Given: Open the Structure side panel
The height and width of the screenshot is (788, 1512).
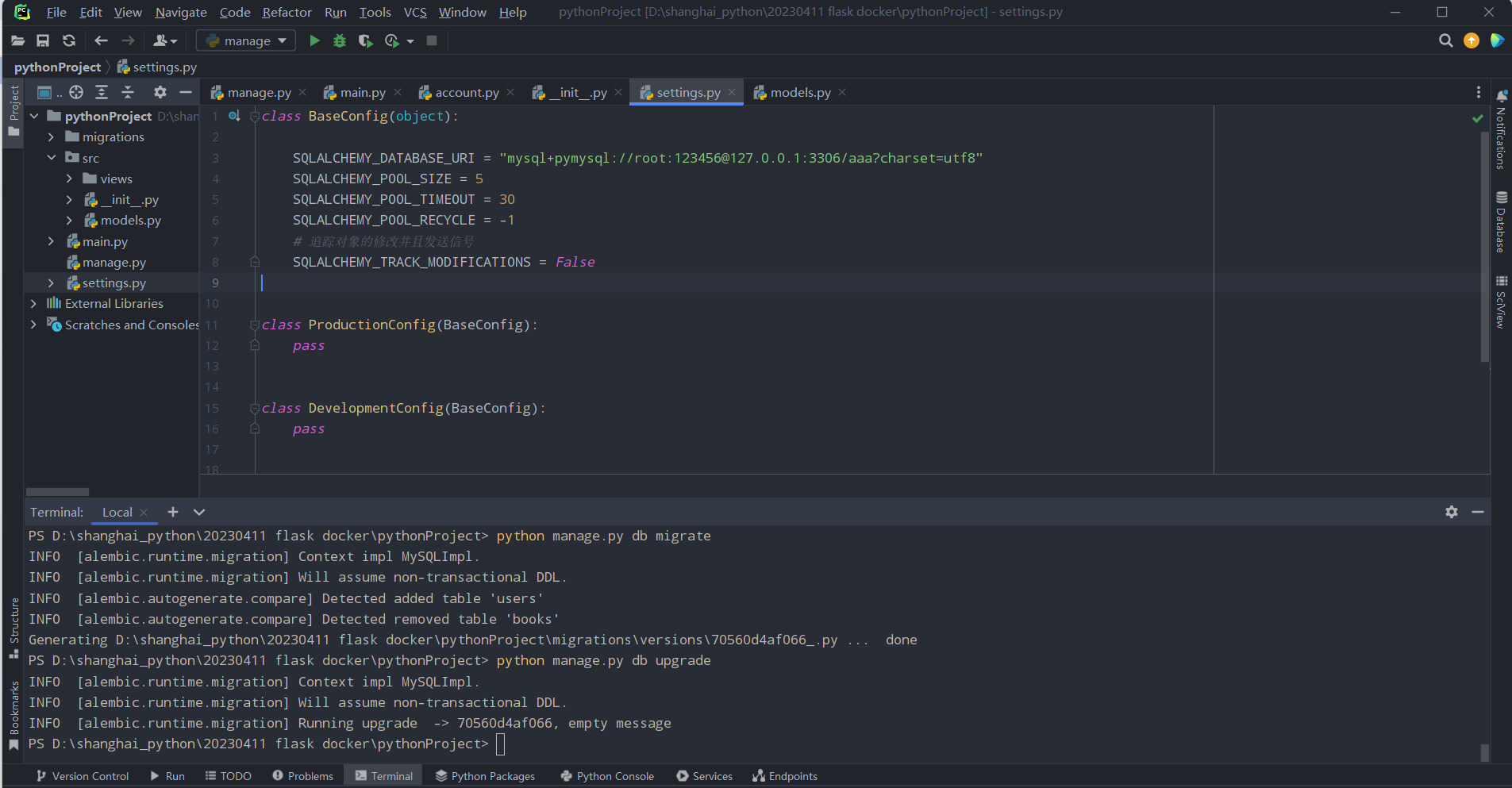Looking at the screenshot, I should pyautogui.click(x=13, y=628).
